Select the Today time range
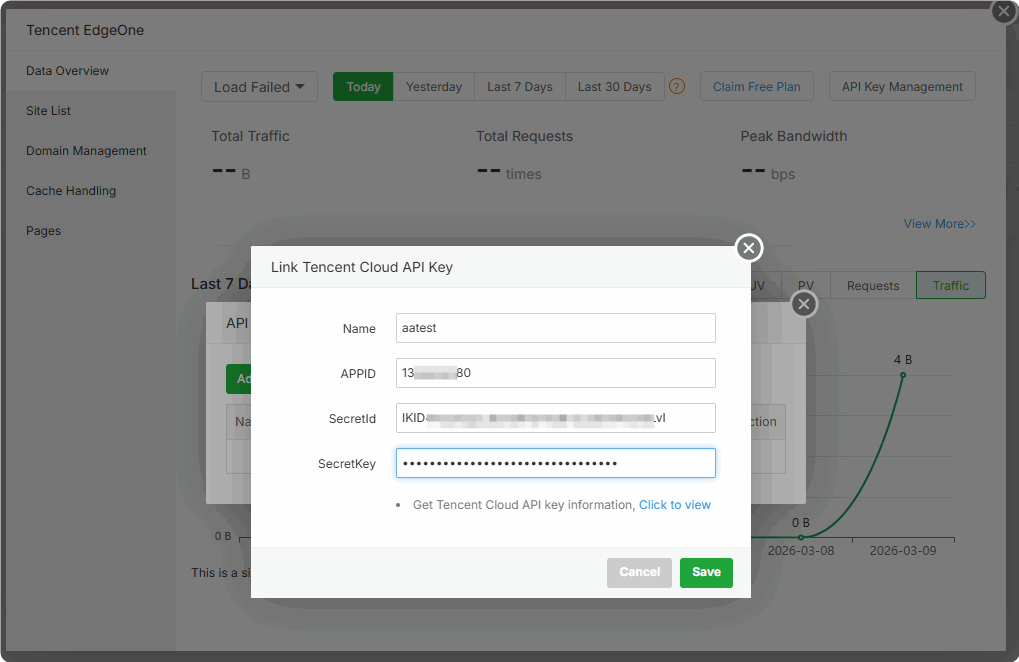The width and height of the screenshot is (1019, 662). [x=363, y=86]
